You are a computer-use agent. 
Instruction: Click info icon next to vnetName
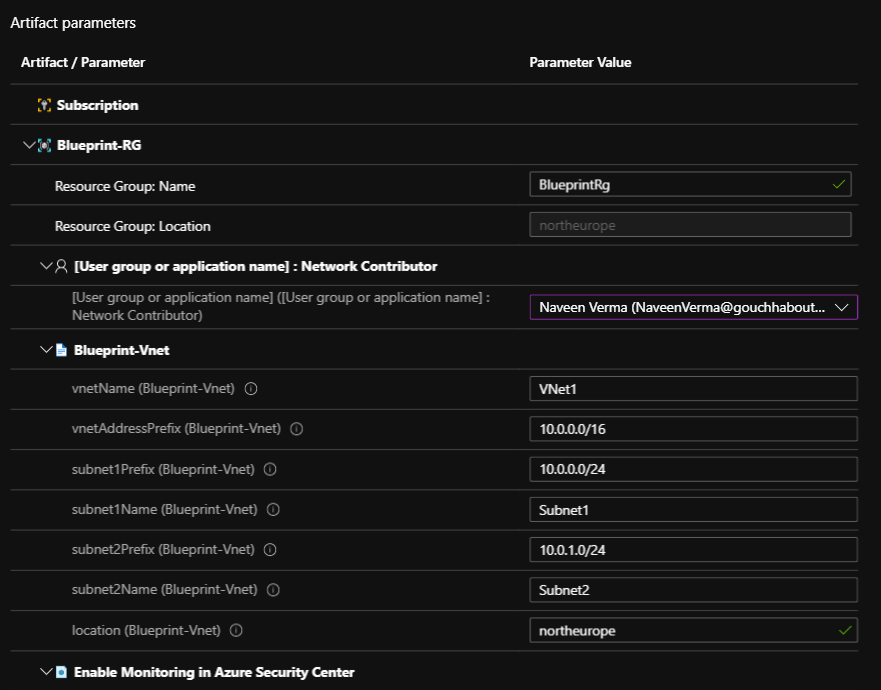click(251, 389)
